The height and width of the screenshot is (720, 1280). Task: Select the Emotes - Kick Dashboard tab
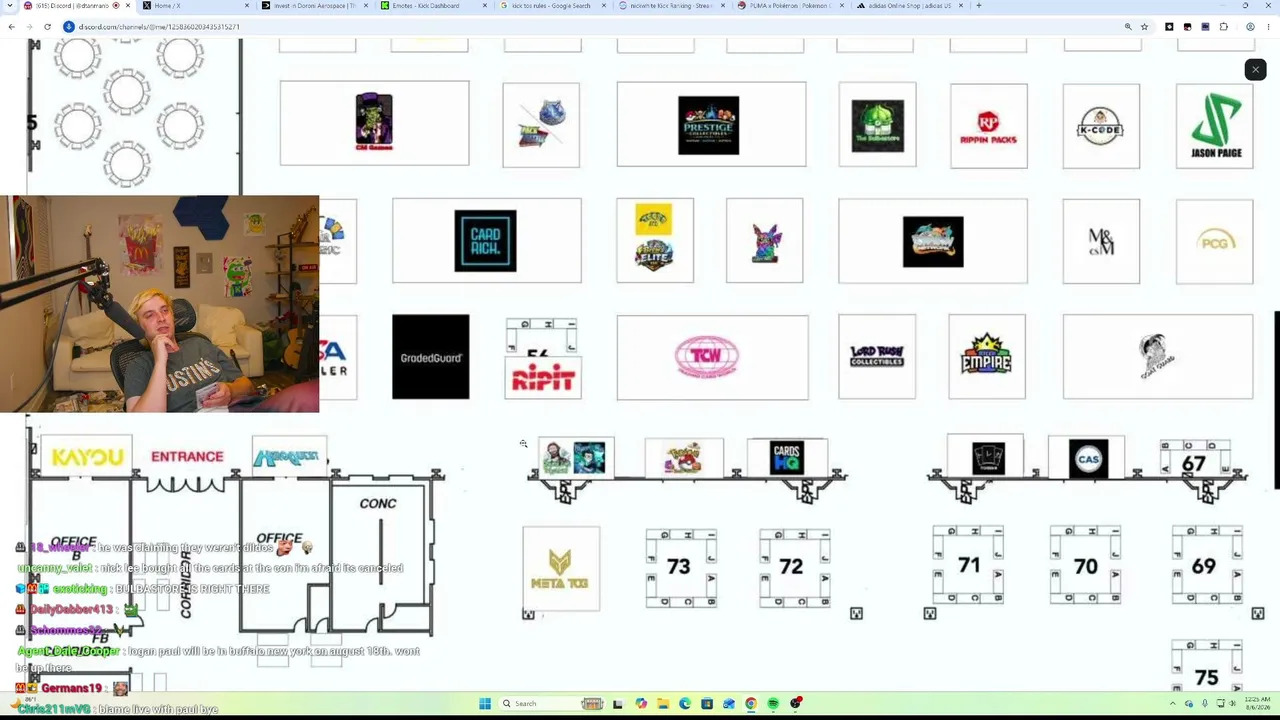pyautogui.click(x=434, y=6)
